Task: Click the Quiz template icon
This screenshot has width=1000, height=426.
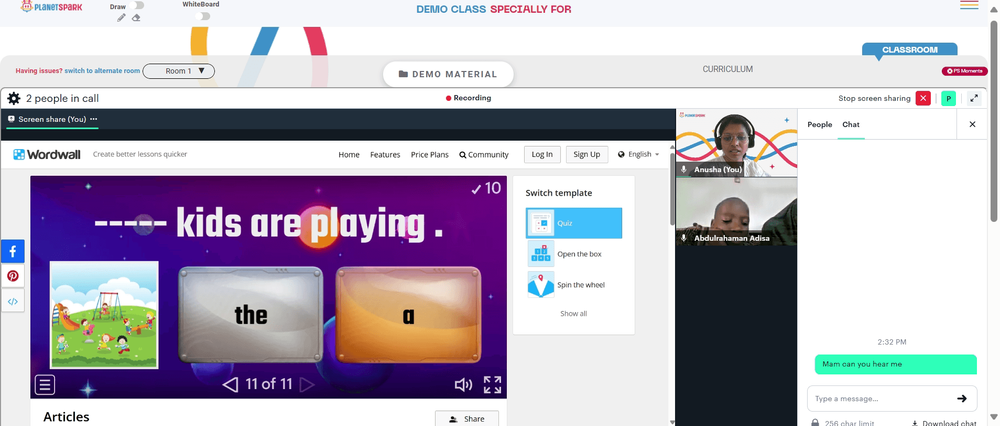Action: pos(540,223)
